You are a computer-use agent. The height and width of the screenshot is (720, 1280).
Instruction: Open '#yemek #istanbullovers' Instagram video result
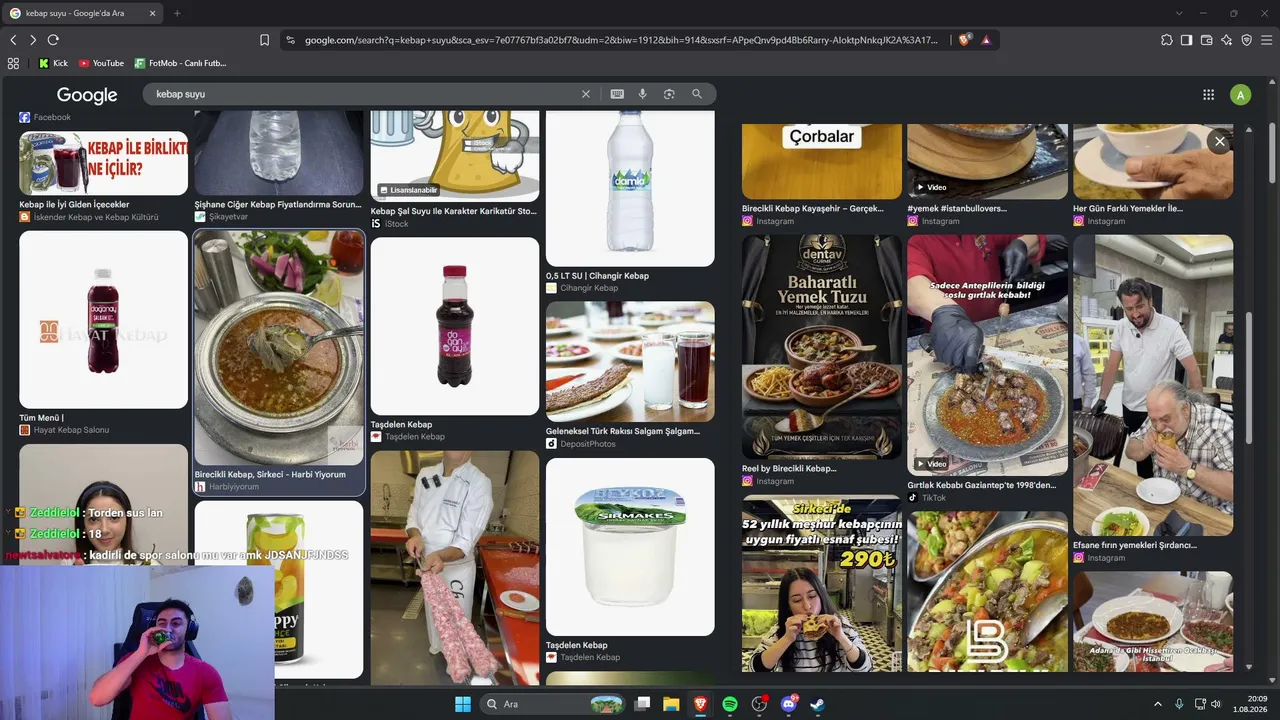(x=987, y=176)
